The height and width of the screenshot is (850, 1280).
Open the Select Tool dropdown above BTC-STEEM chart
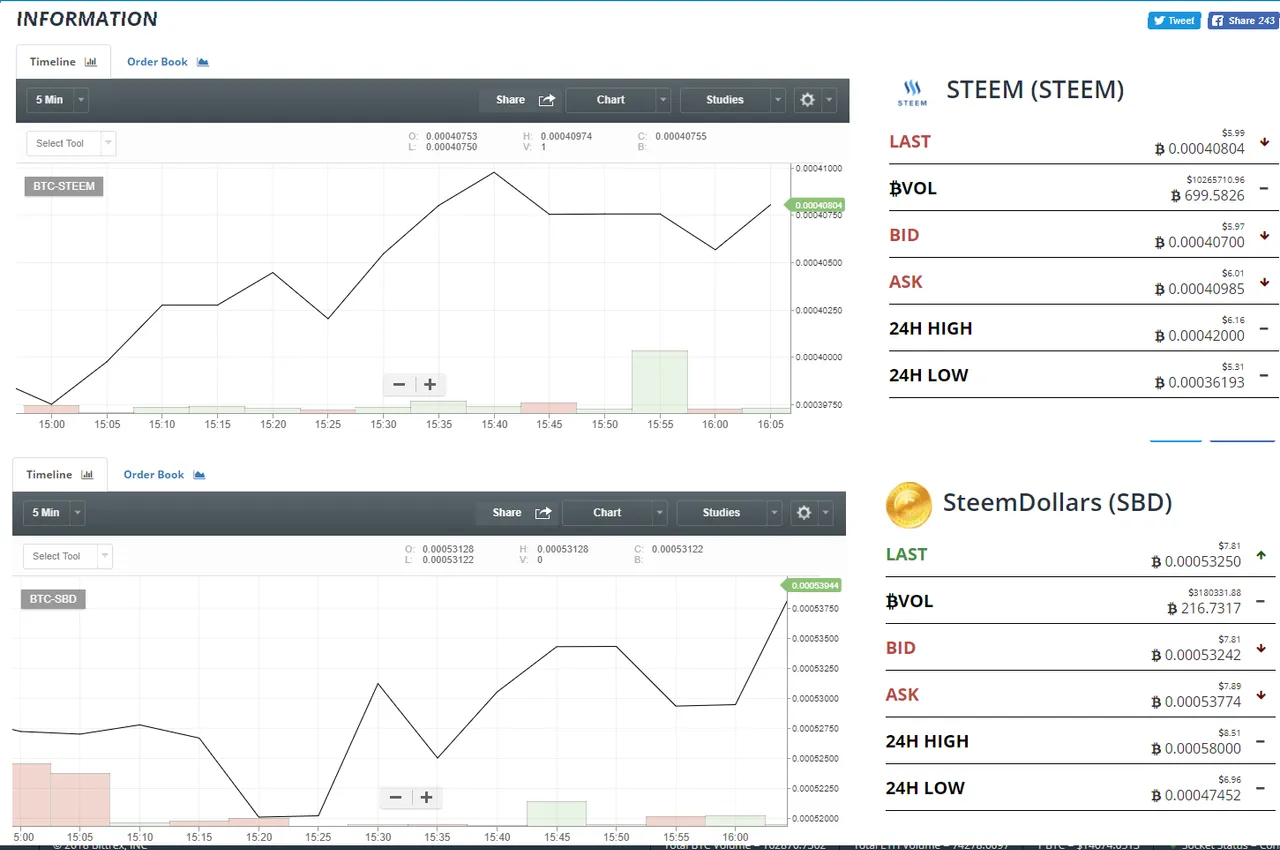coord(71,144)
